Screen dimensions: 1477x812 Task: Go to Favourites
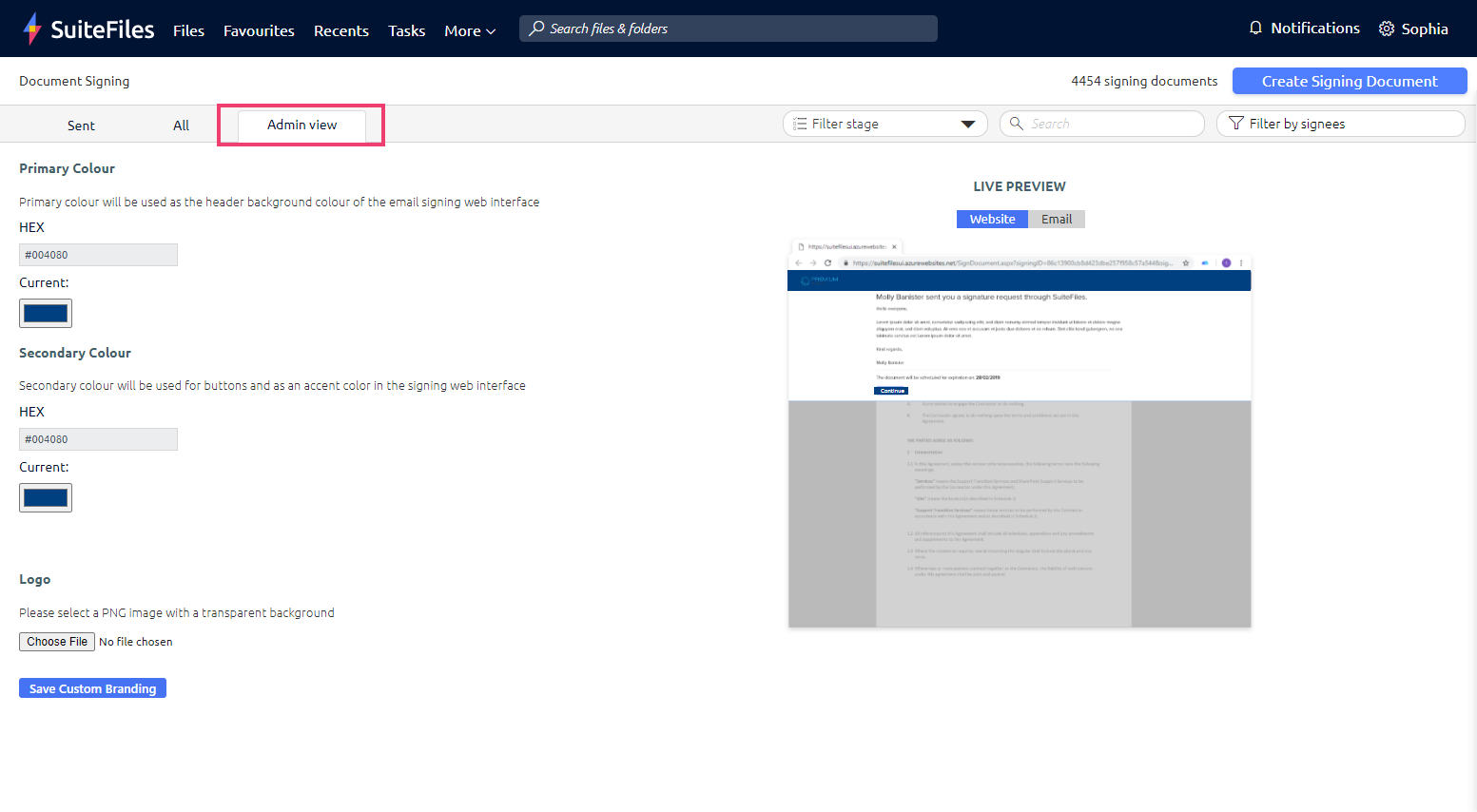[x=259, y=30]
